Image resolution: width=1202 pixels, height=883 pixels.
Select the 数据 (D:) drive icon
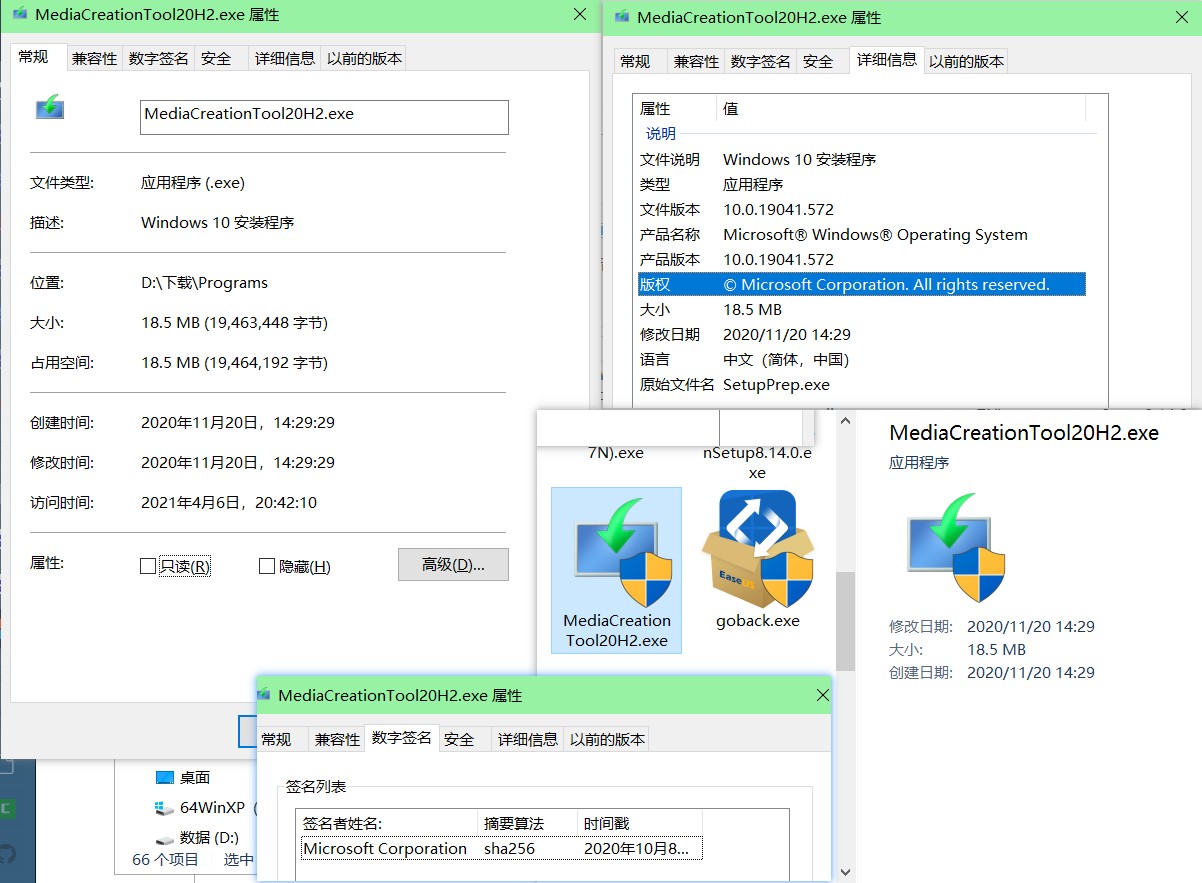[x=165, y=838]
